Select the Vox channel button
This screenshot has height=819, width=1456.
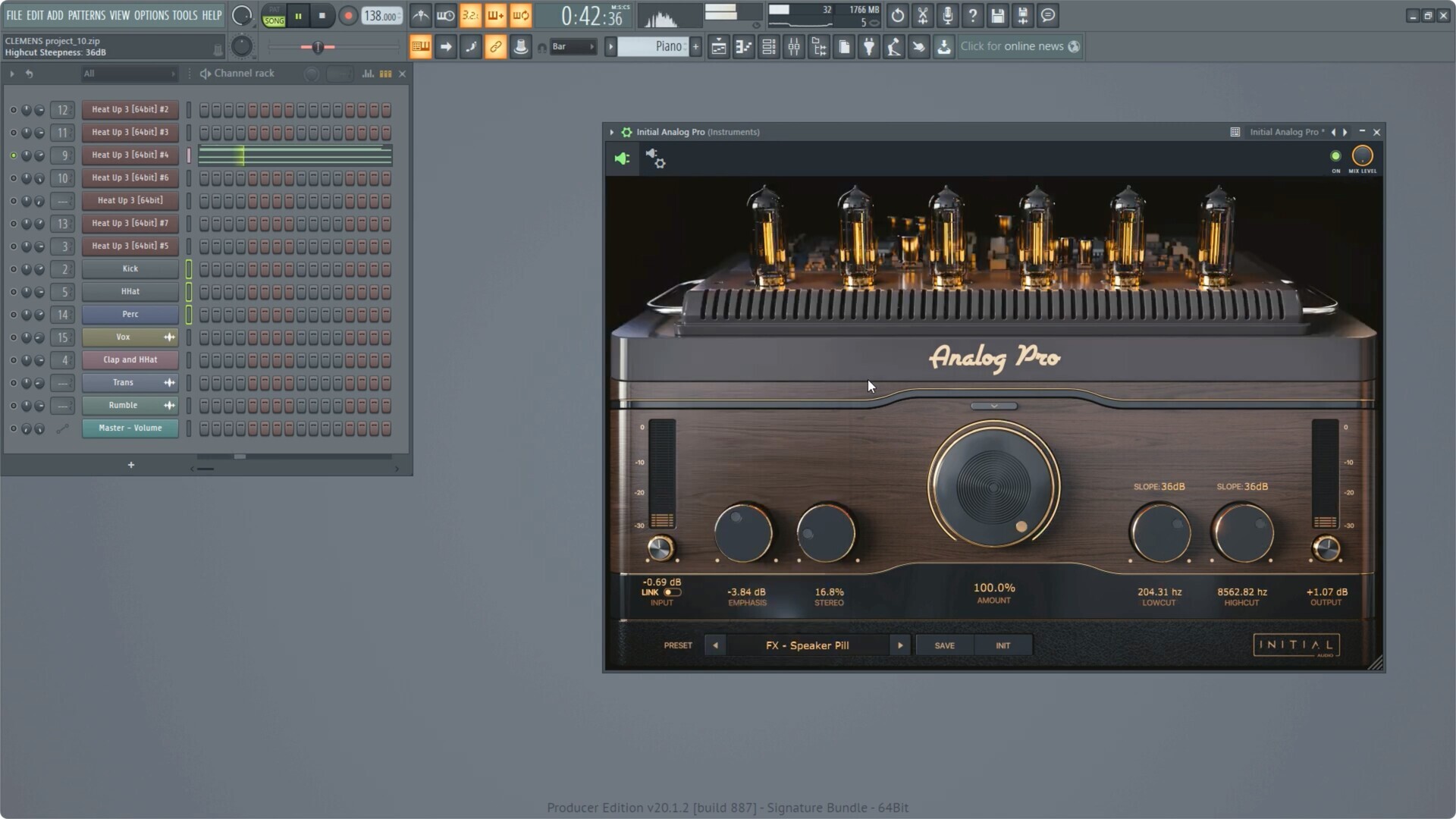click(x=130, y=337)
